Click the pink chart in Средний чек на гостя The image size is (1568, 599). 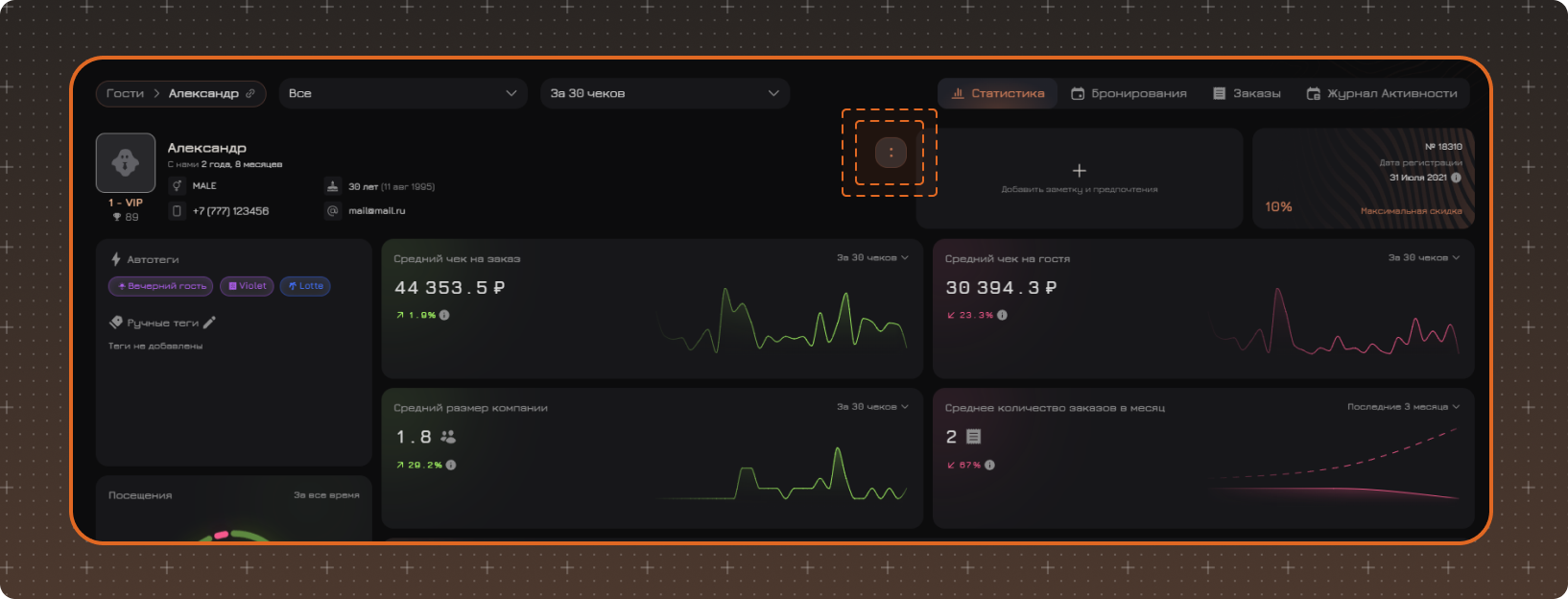(1336, 322)
